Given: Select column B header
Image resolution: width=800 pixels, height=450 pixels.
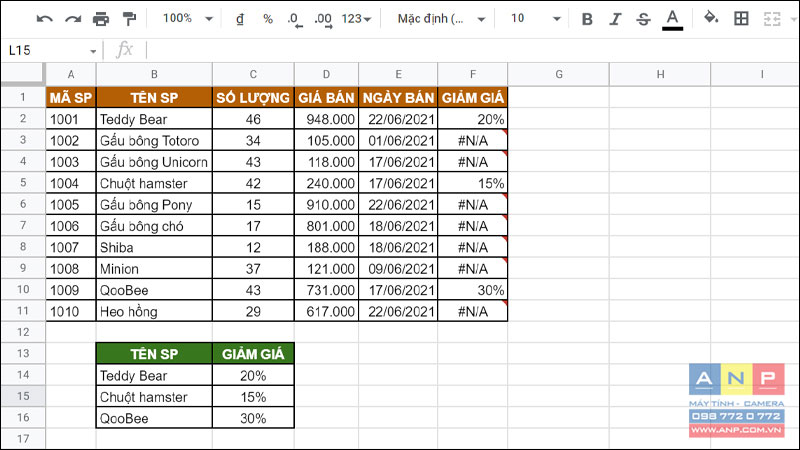Looking at the screenshot, I should click(x=154, y=74).
